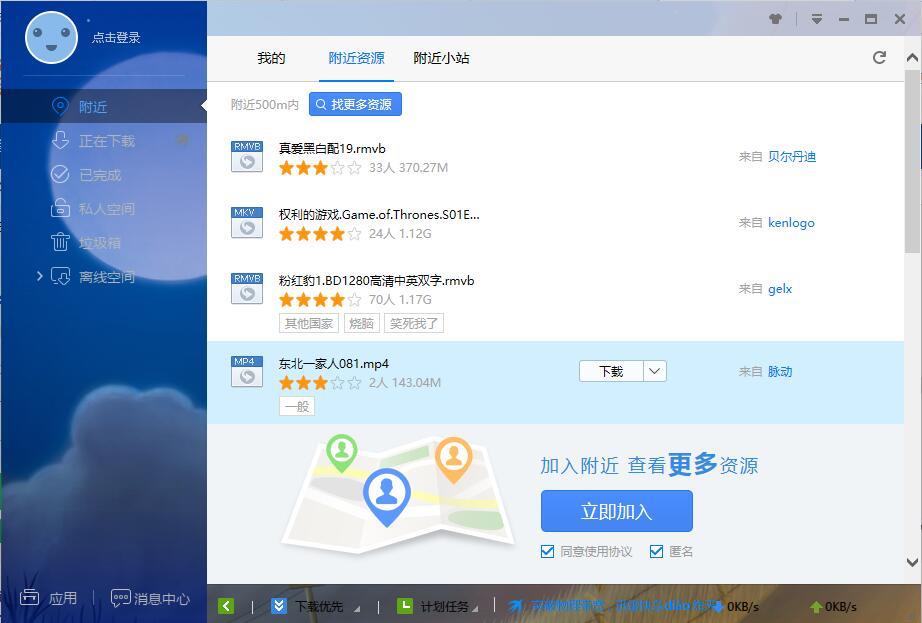The height and width of the screenshot is (623, 922).
Task: Switch to the 附近小站 tab
Action: click(x=441, y=58)
